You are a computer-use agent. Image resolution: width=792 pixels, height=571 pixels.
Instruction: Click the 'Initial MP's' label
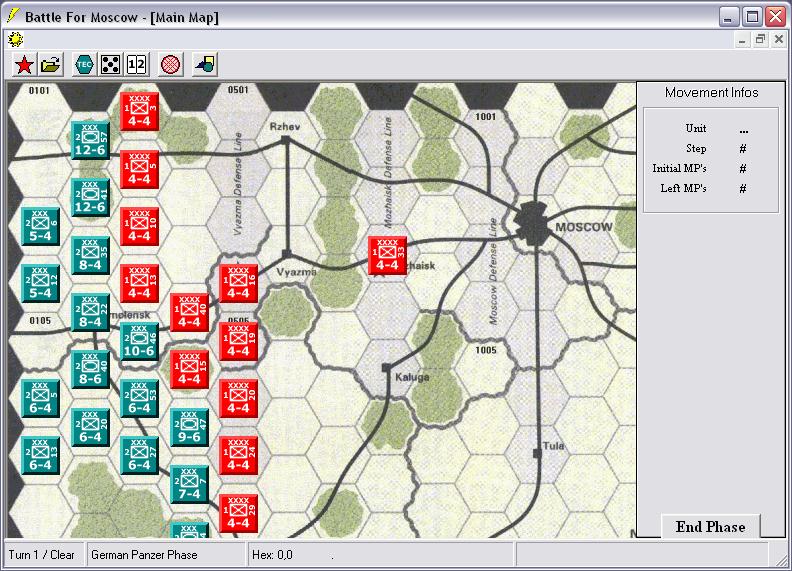click(x=679, y=168)
